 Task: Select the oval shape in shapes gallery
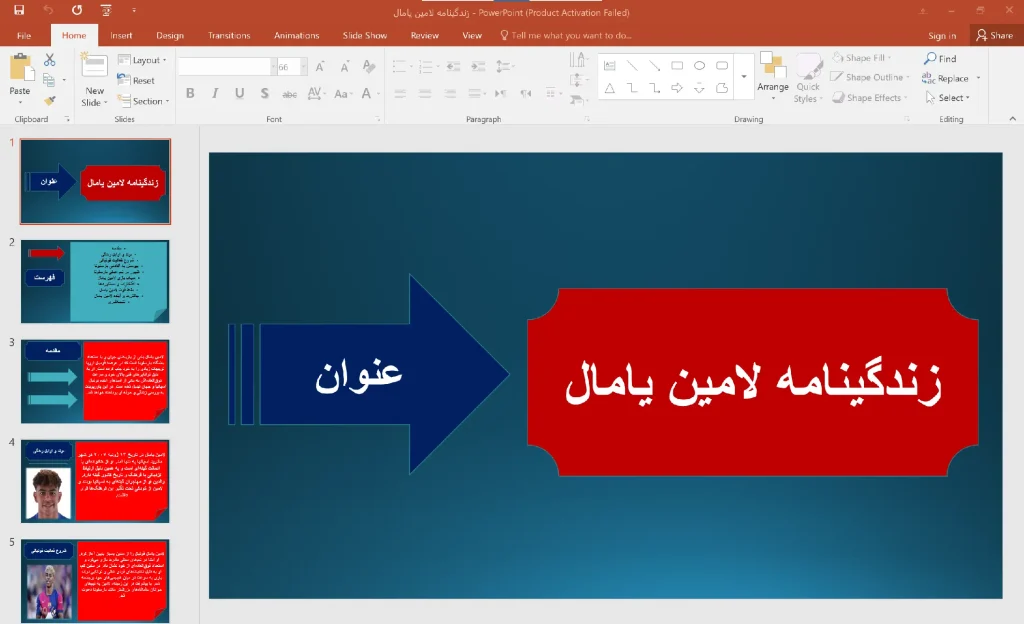tap(699, 65)
